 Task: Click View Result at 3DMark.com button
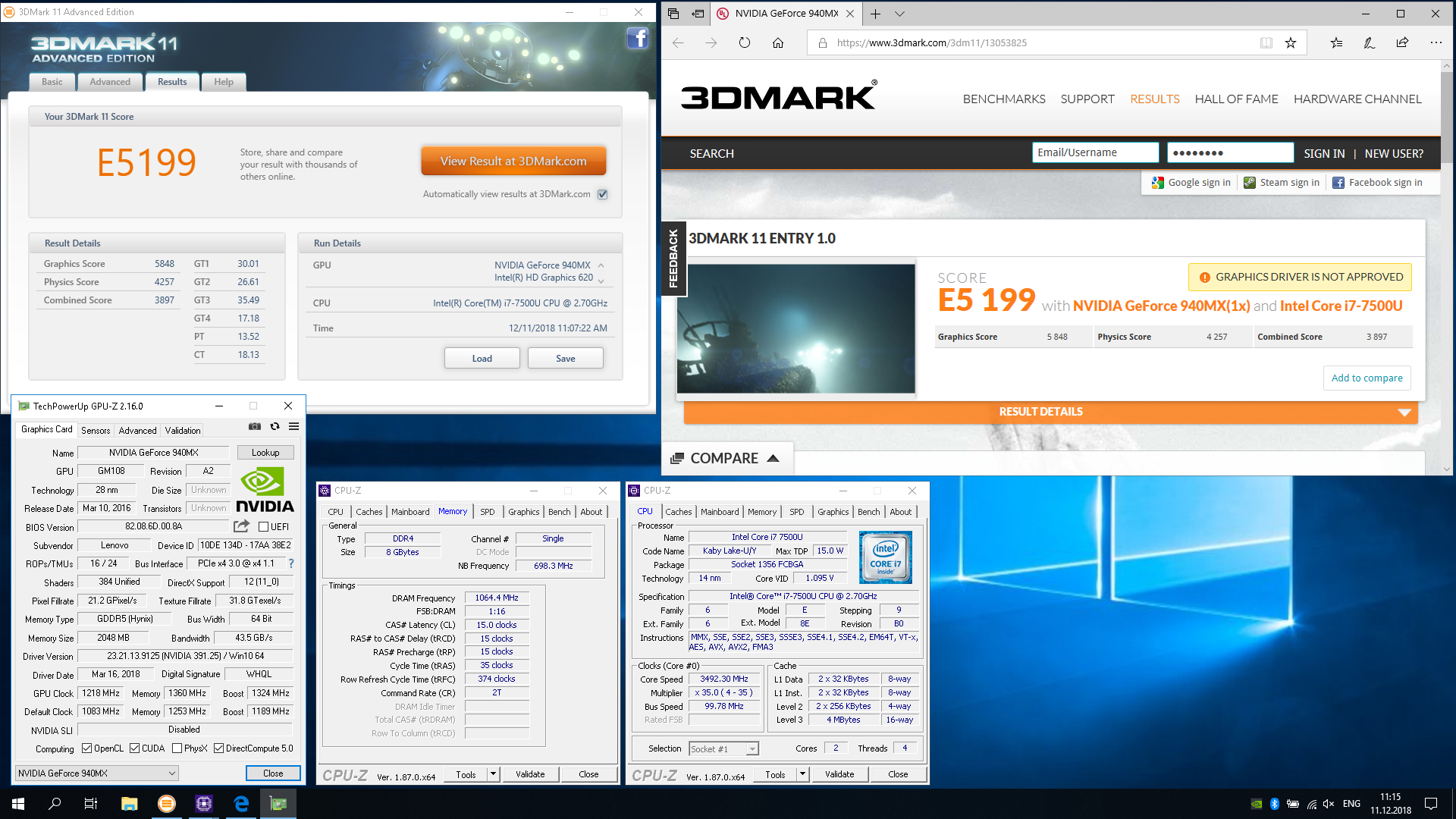(x=513, y=161)
